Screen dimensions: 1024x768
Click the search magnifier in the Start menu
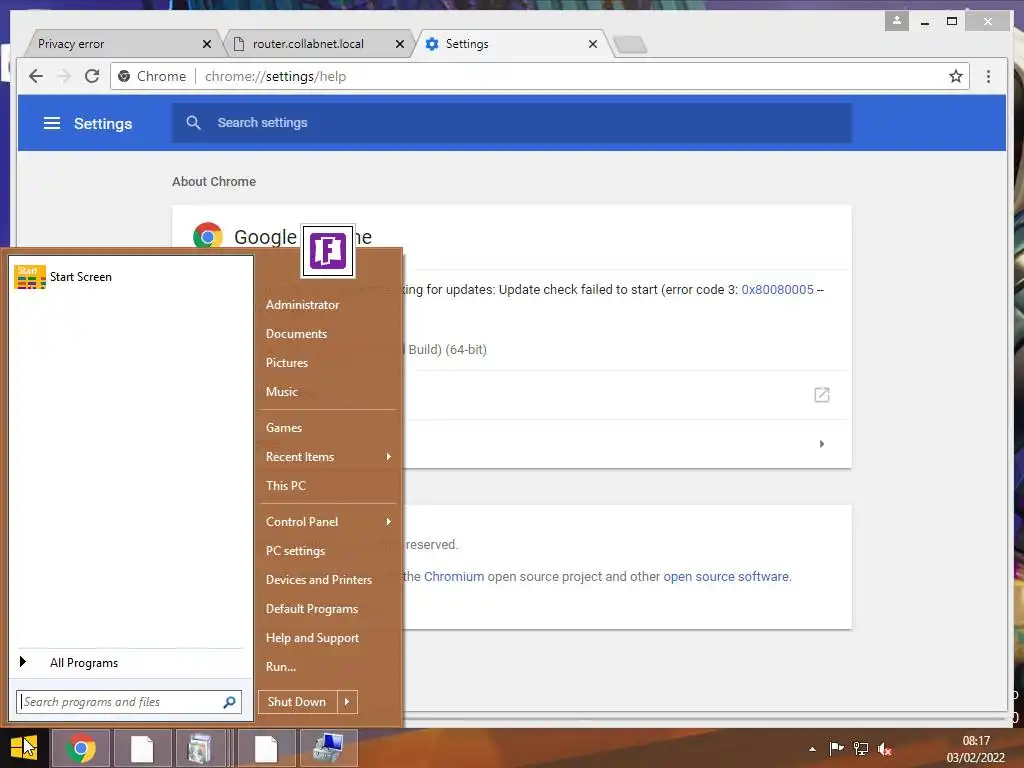[x=229, y=702]
